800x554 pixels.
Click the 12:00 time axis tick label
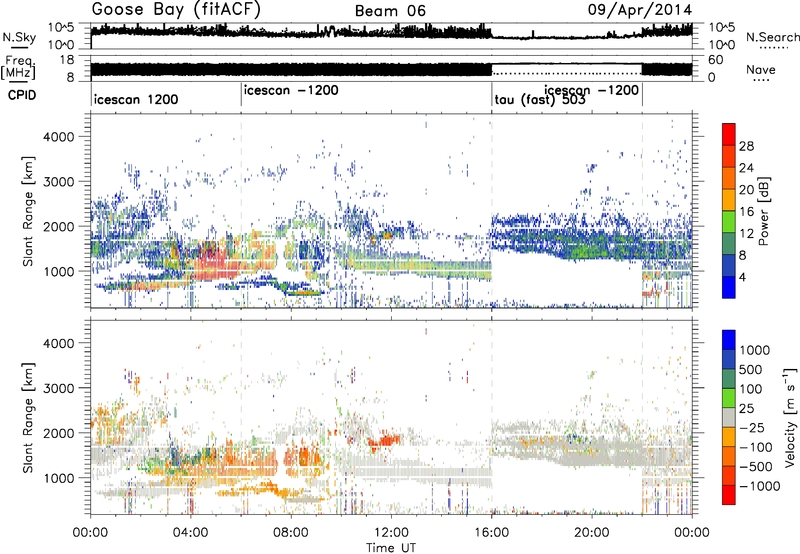pos(391,533)
